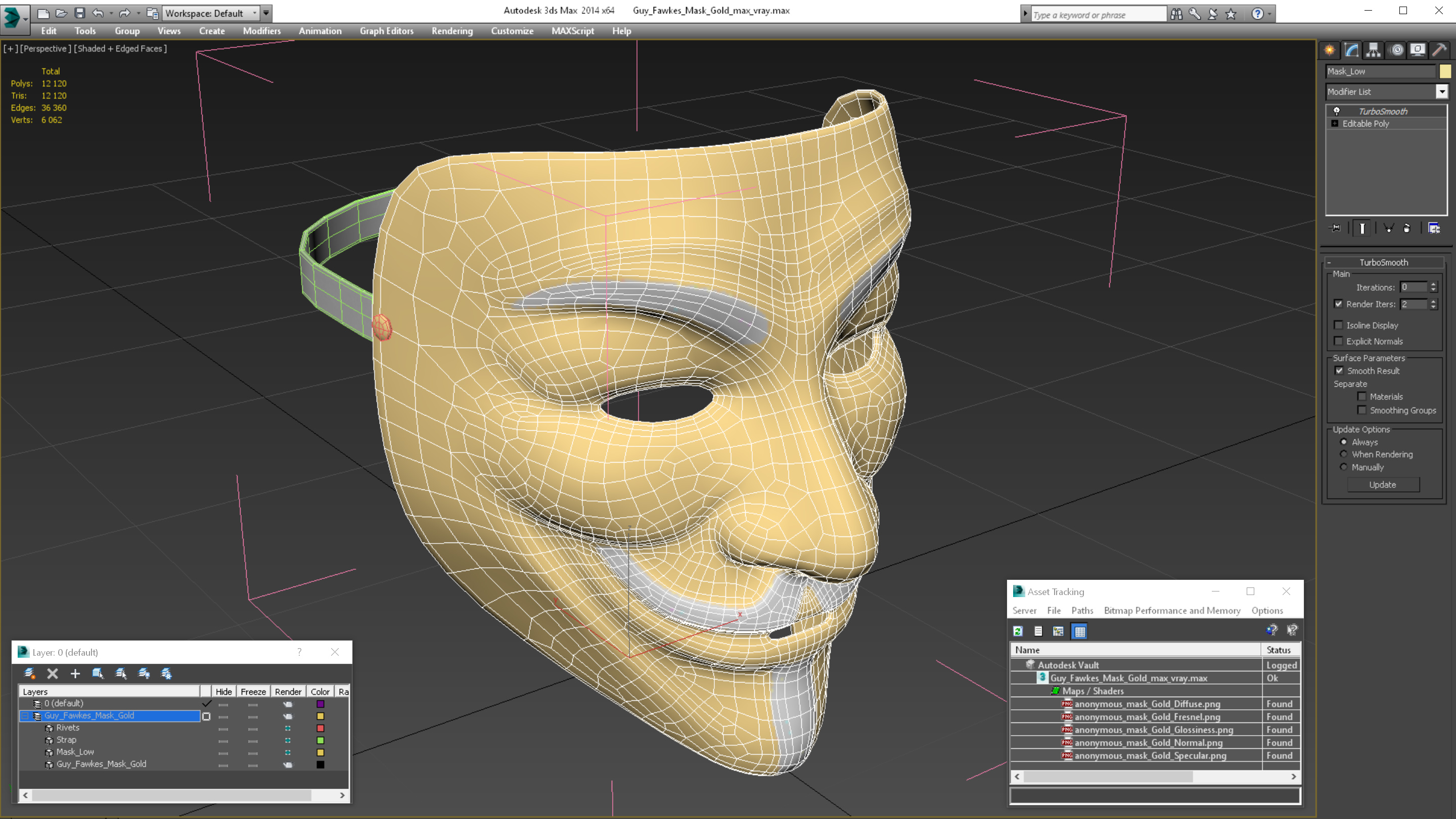Check Separate by Materials checkbox
Viewport: 1456px width, 819px height.
click(x=1362, y=396)
